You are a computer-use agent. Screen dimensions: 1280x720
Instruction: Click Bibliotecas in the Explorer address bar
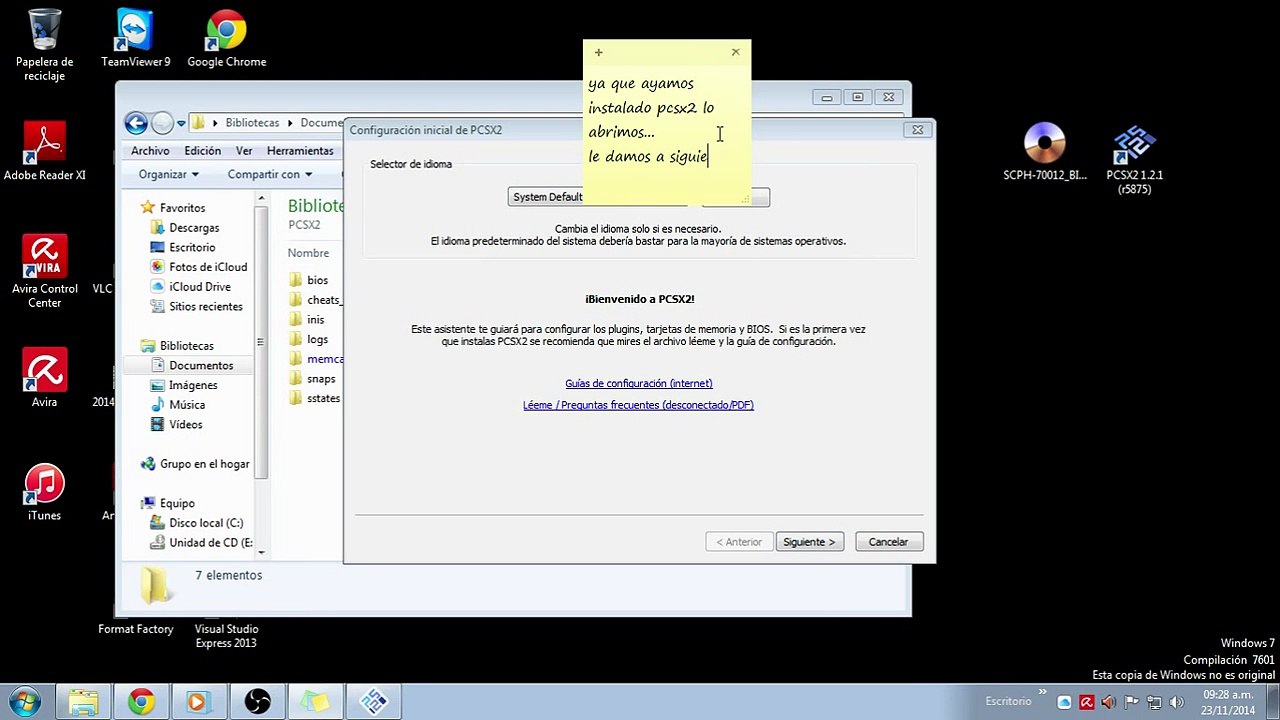click(x=252, y=123)
